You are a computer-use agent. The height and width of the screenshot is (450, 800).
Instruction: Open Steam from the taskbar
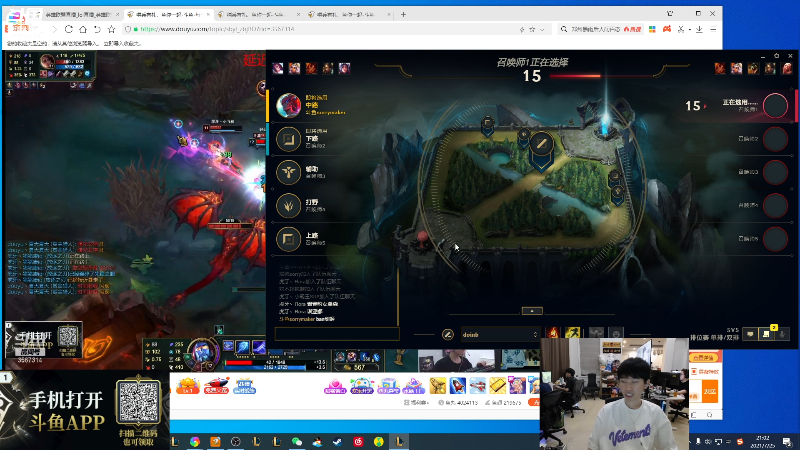(338, 442)
